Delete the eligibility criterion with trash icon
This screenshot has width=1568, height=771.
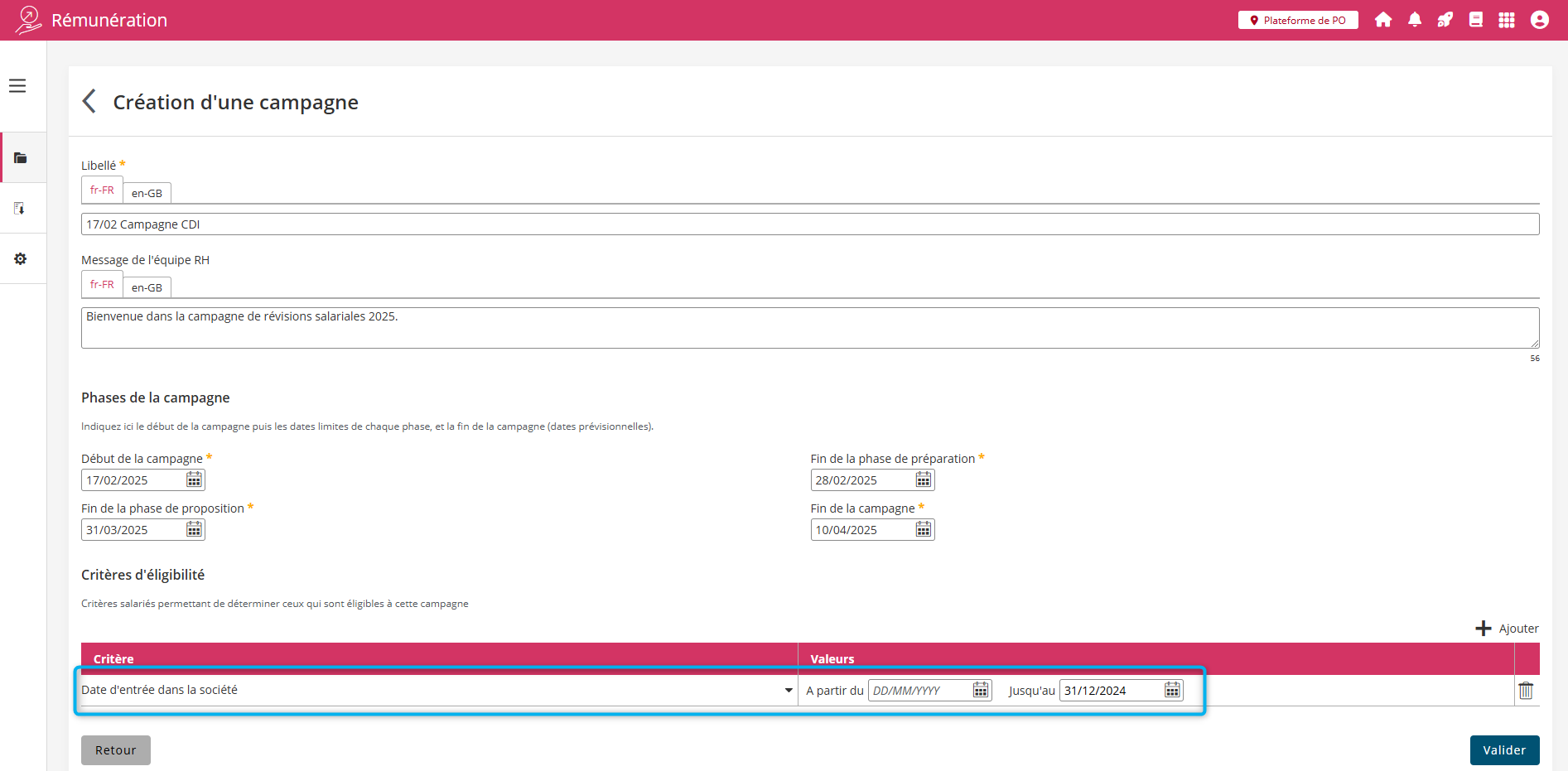coord(1526,691)
